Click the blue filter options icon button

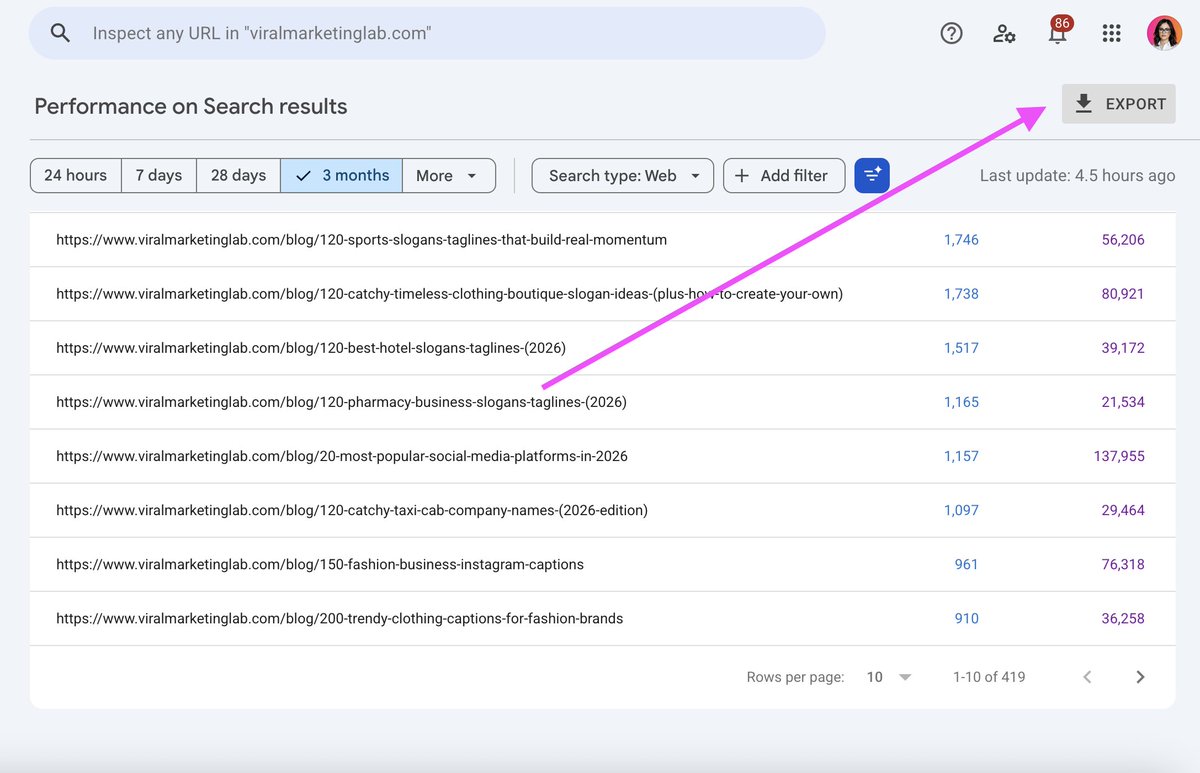(872, 175)
